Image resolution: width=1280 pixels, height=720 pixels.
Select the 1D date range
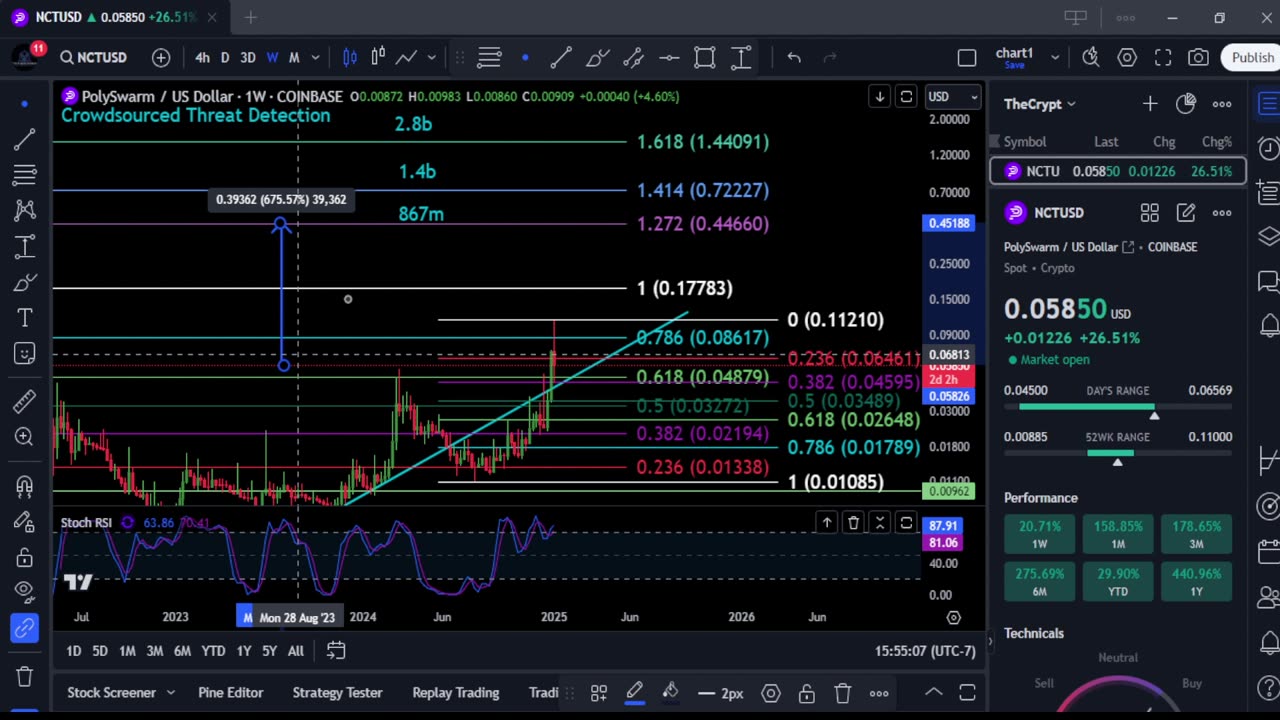point(74,651)
